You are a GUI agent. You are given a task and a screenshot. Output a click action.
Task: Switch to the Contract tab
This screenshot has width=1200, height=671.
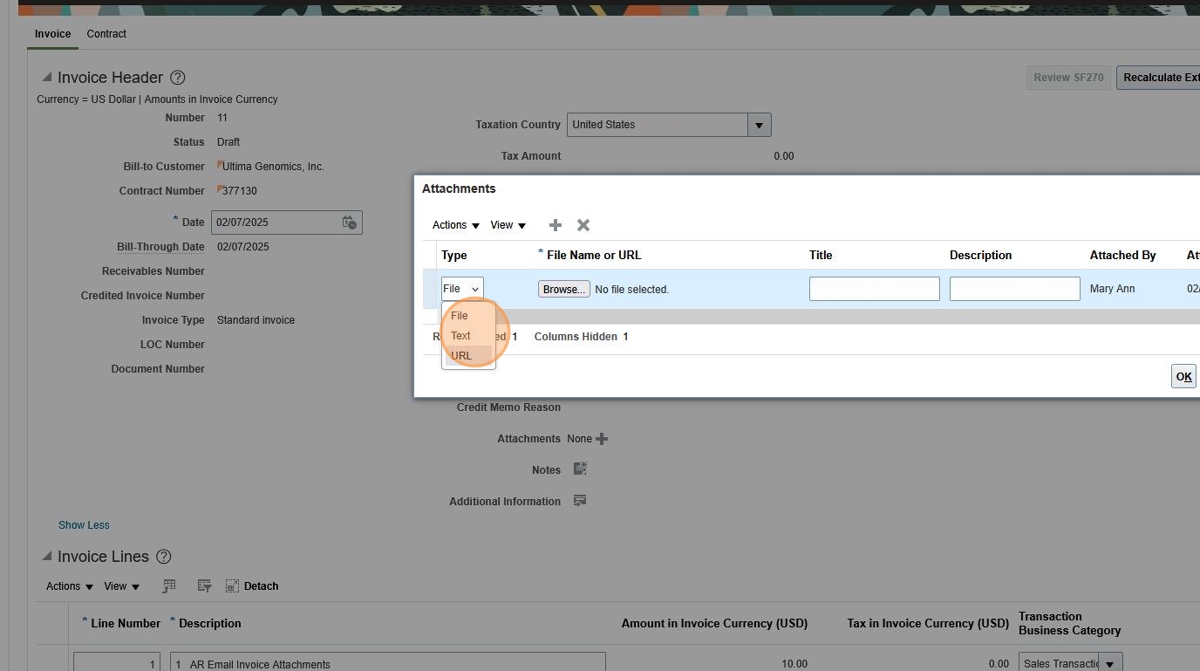[x=106, y=34]
